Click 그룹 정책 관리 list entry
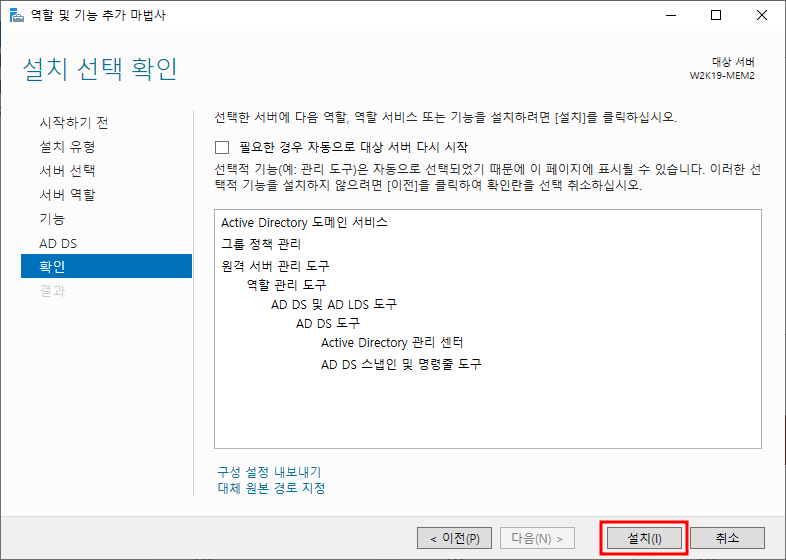 261,244
